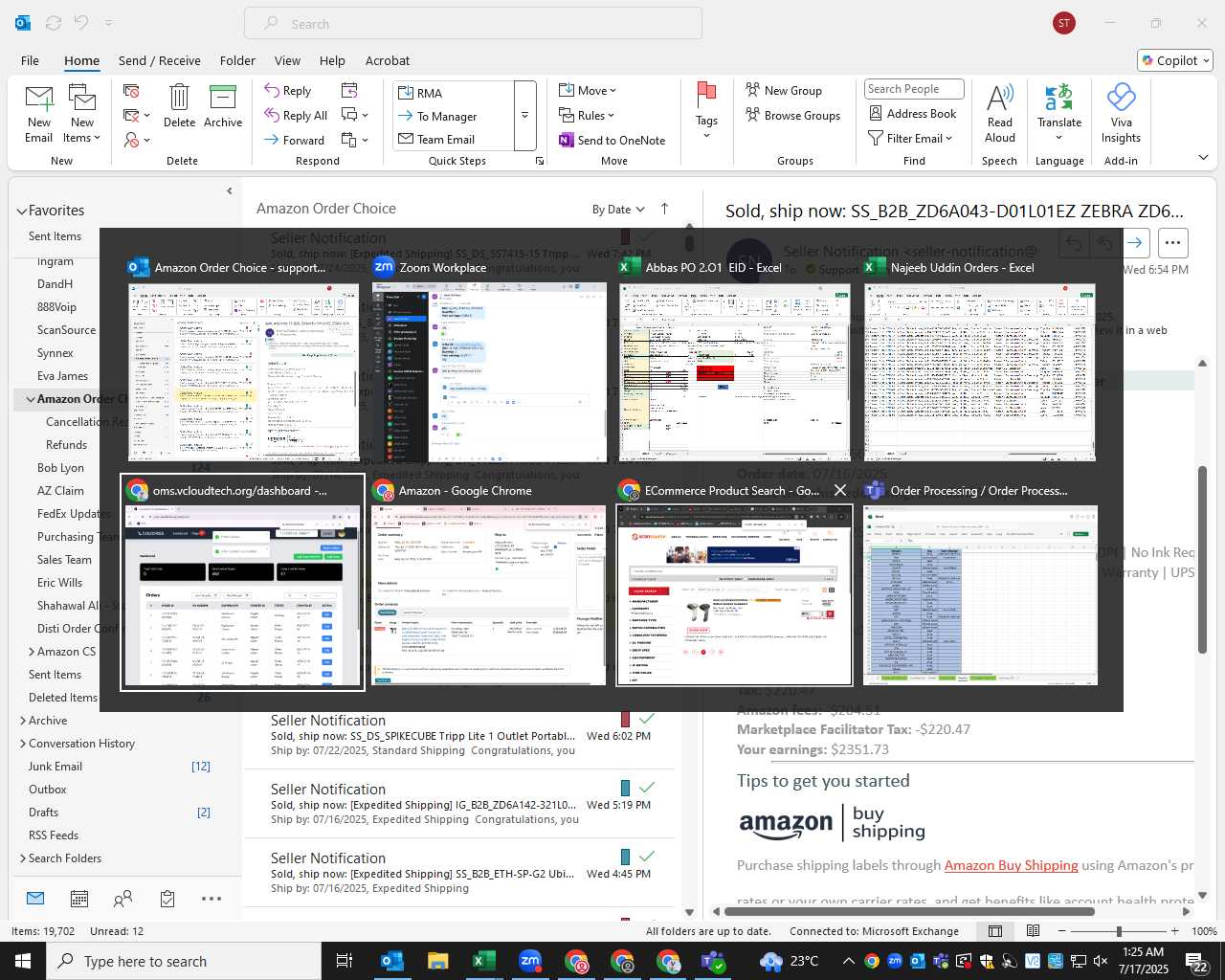The width and height of the screenshot is (1225, 980).
Task: Open the Translate menu
Action: point(1059,113)
